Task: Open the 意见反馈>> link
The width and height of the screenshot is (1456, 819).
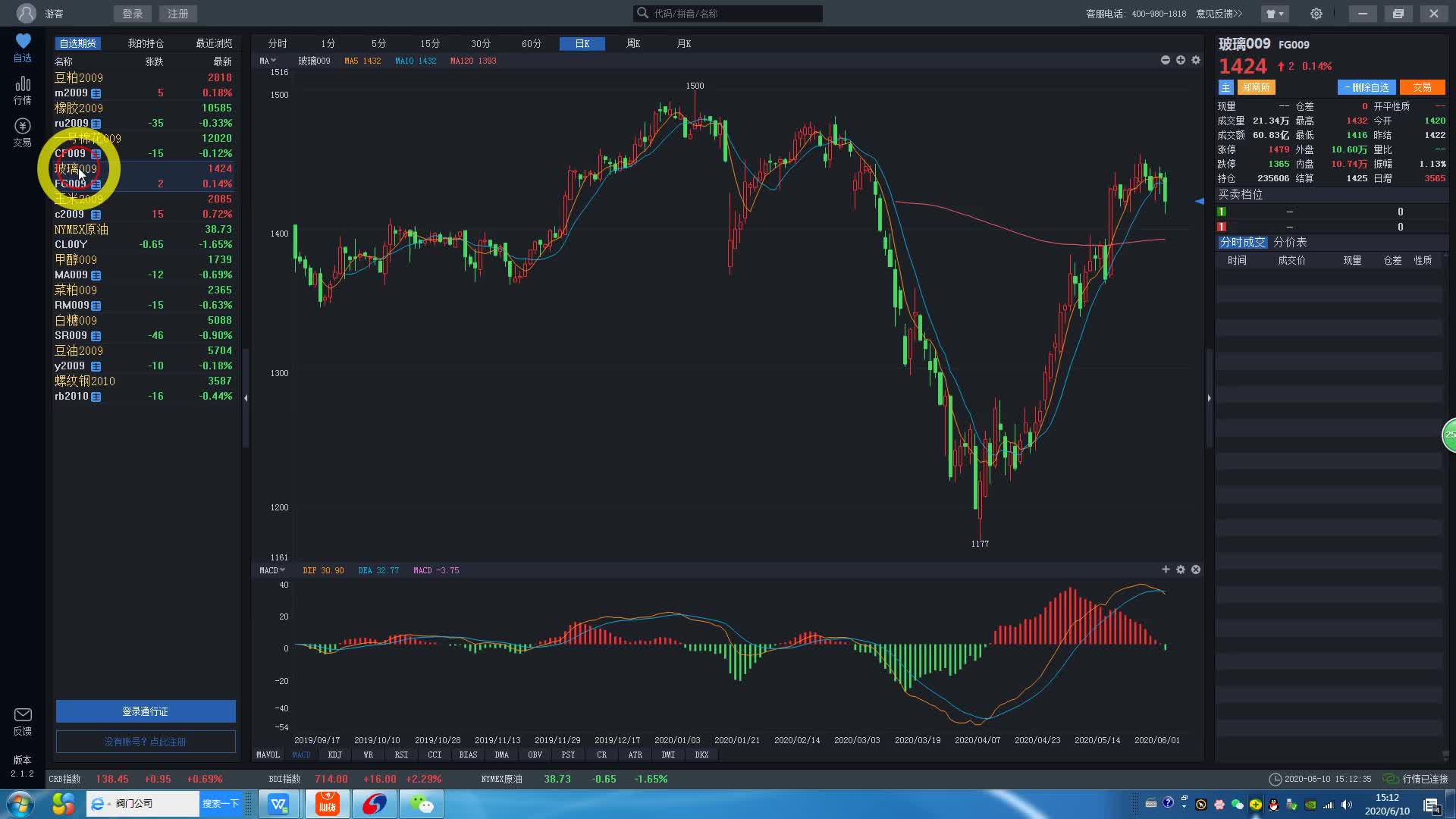Action: click(x=1219, y=14)
